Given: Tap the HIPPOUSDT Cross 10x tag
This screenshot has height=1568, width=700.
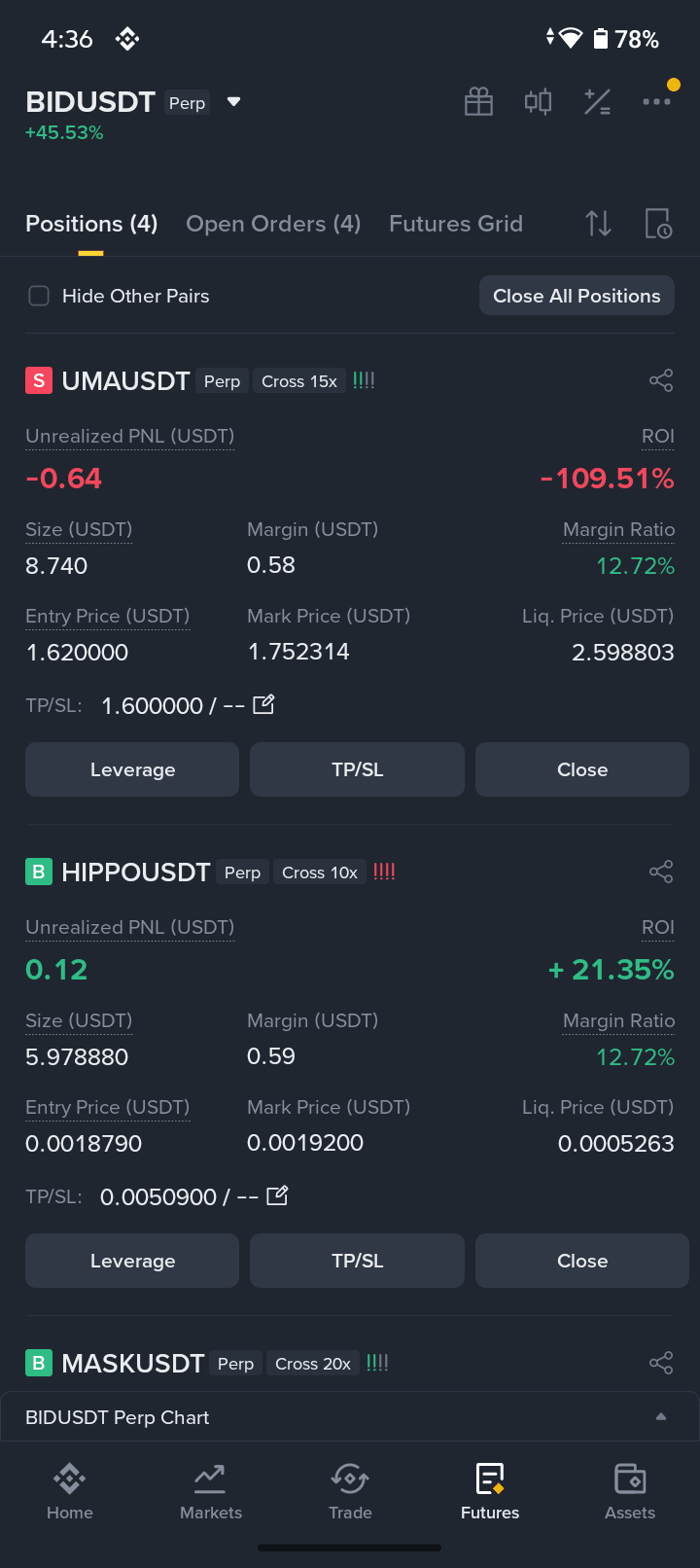Looking at the screenshot, I should point(320,873).
